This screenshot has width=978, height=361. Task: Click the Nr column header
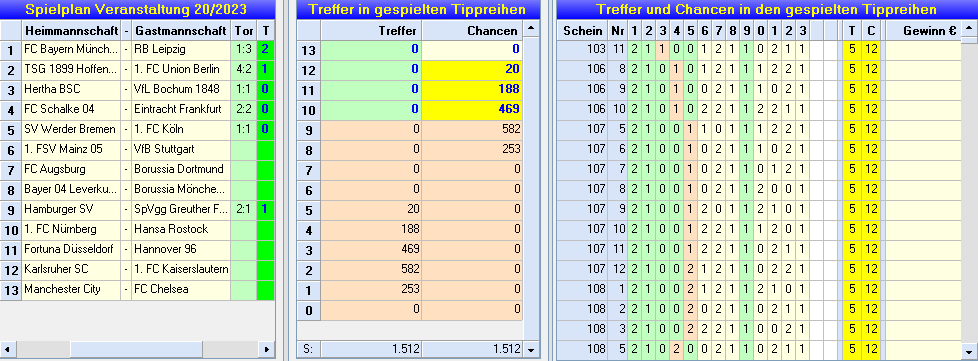617,30
